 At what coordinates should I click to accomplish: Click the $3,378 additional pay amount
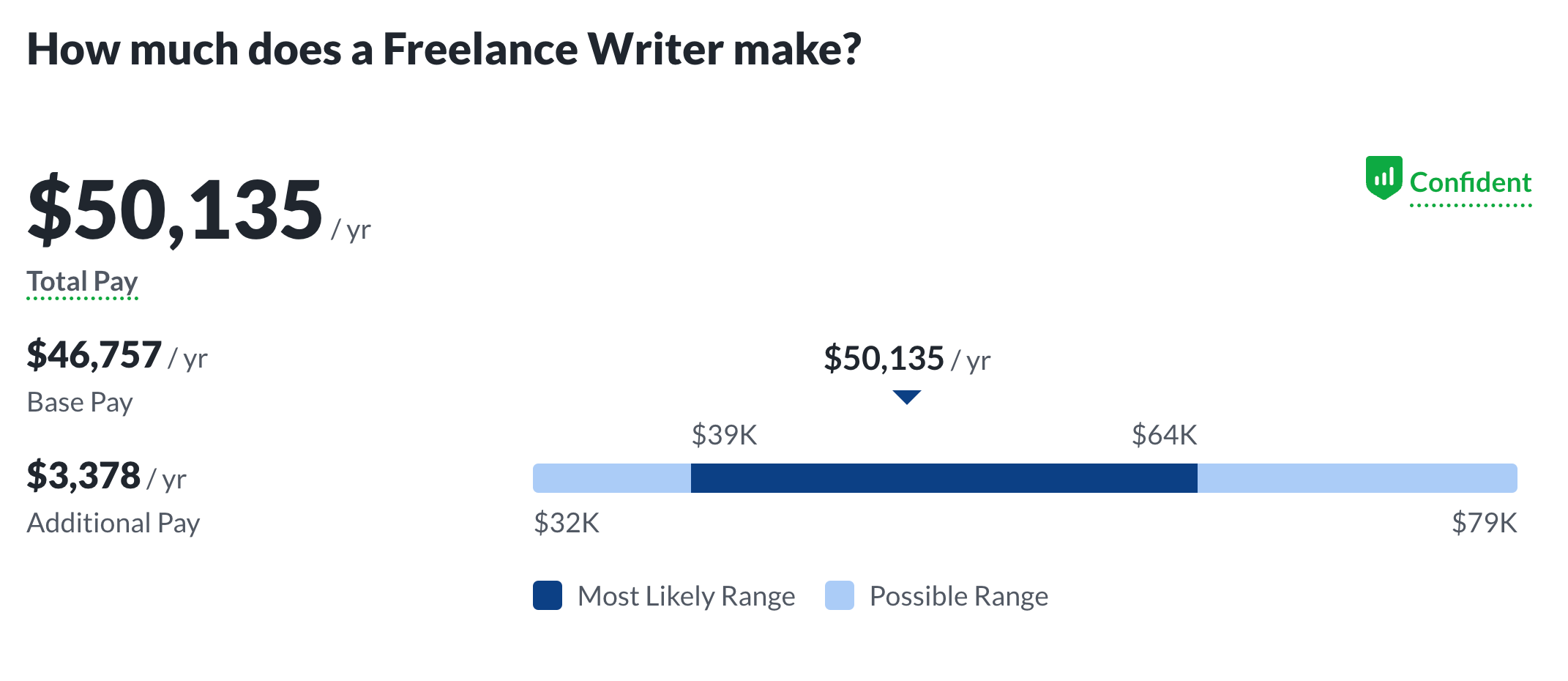83,476
